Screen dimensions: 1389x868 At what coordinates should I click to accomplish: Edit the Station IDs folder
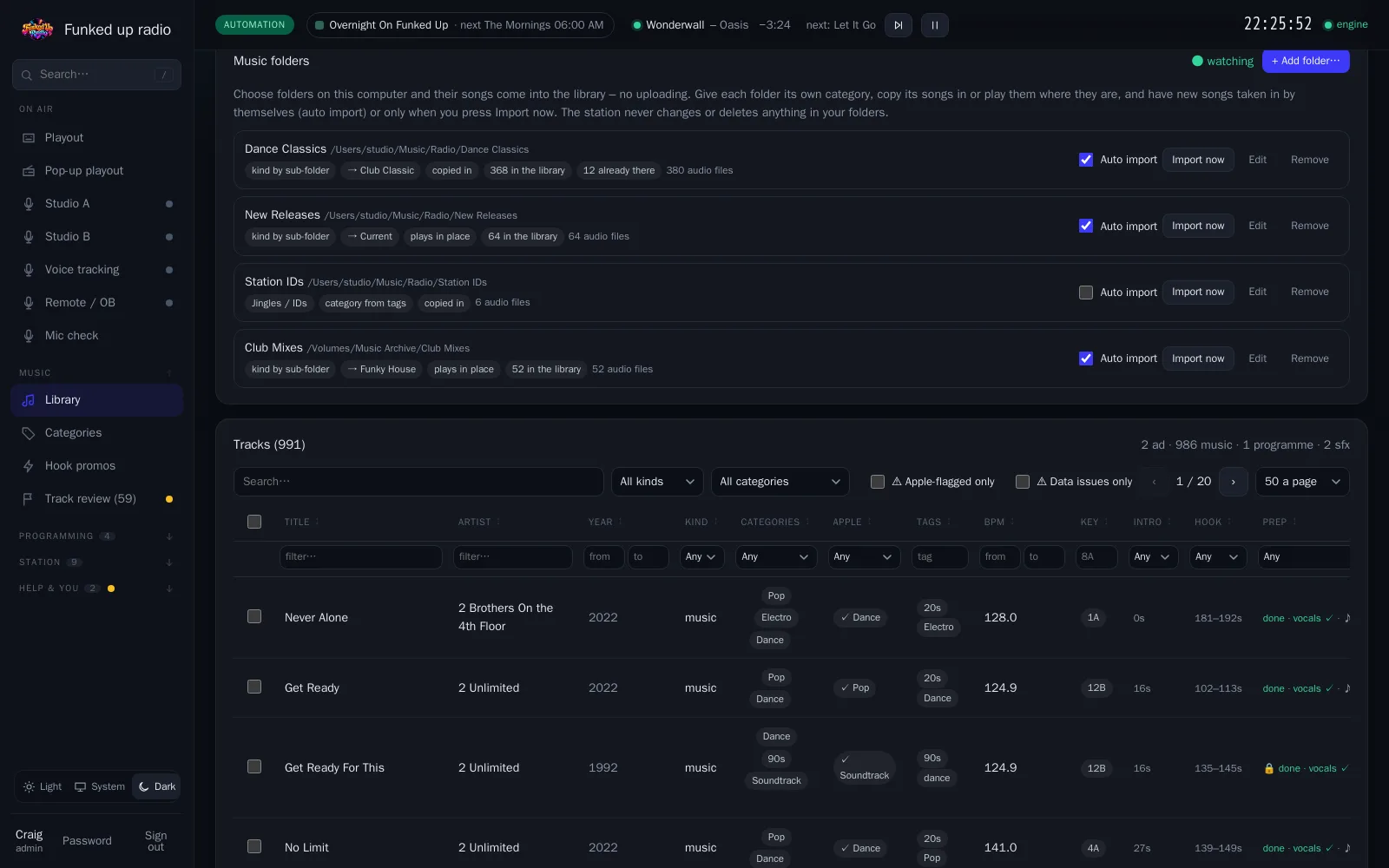[1257, 292]
